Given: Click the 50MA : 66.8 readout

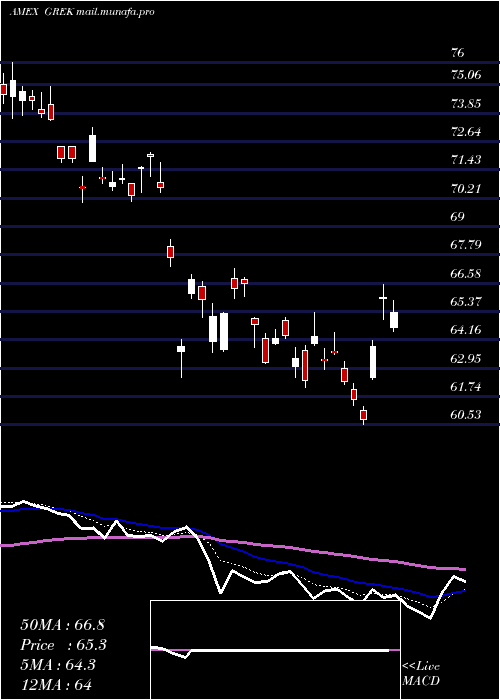Looking at the screenshot, I should coord(62,625).
